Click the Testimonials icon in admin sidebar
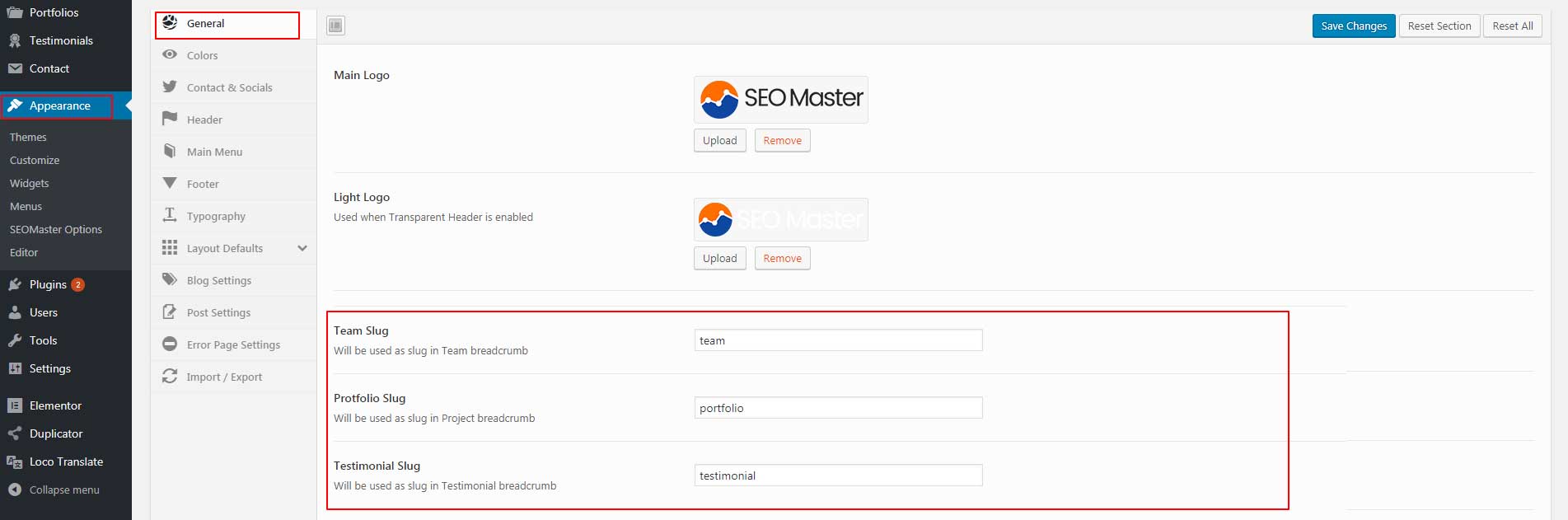This screenshot has width=1568, height=520. [x=15, y=40]
